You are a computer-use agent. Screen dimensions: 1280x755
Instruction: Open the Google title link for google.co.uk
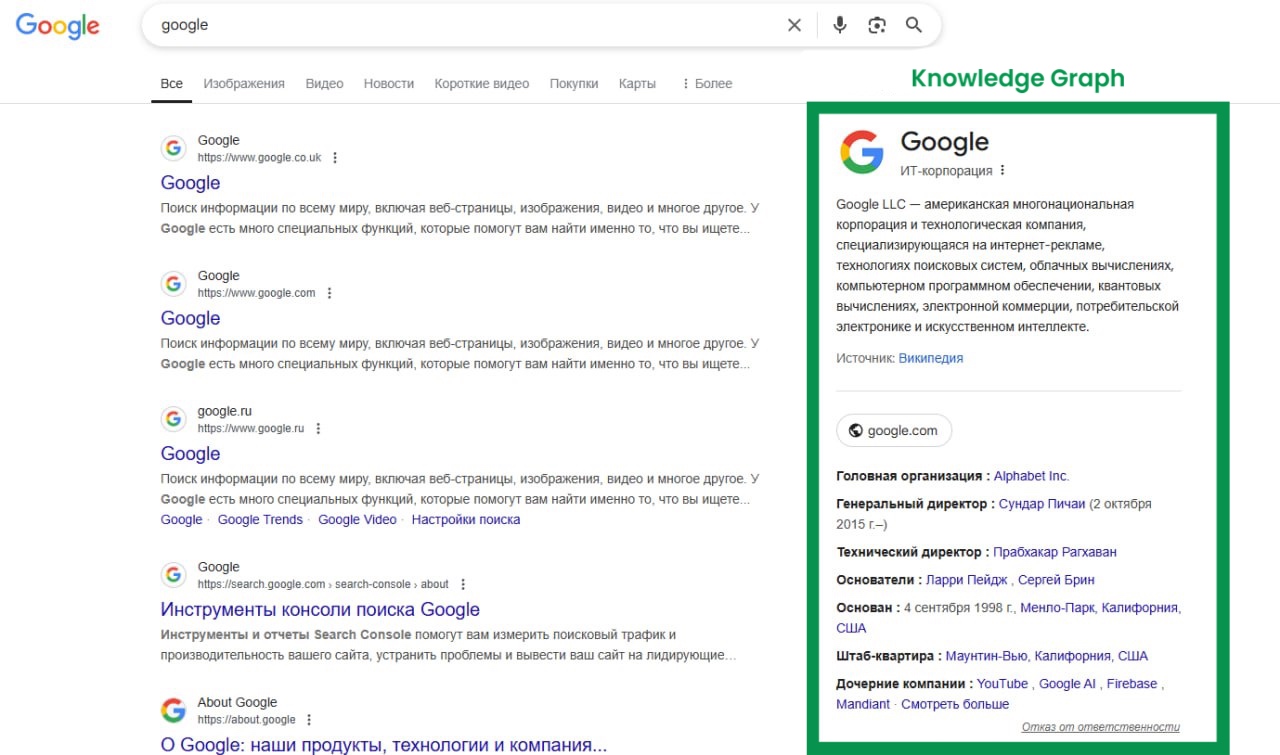click(x=190, y=183)
